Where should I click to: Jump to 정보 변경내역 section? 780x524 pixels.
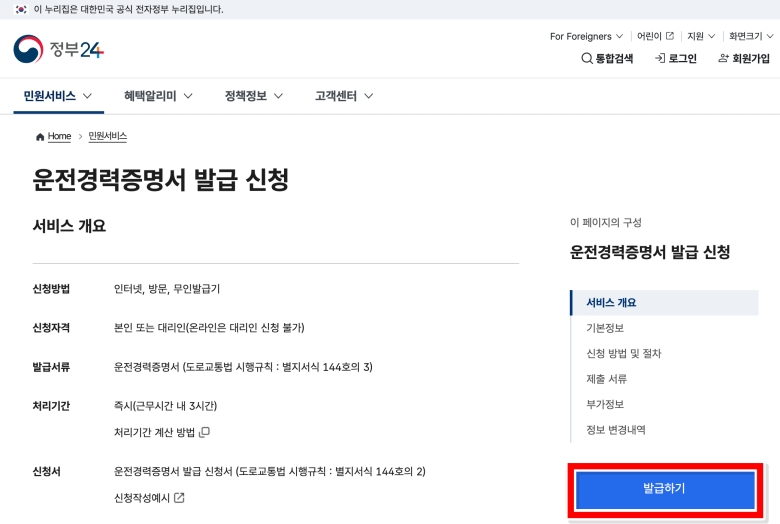tap(615, 429)
